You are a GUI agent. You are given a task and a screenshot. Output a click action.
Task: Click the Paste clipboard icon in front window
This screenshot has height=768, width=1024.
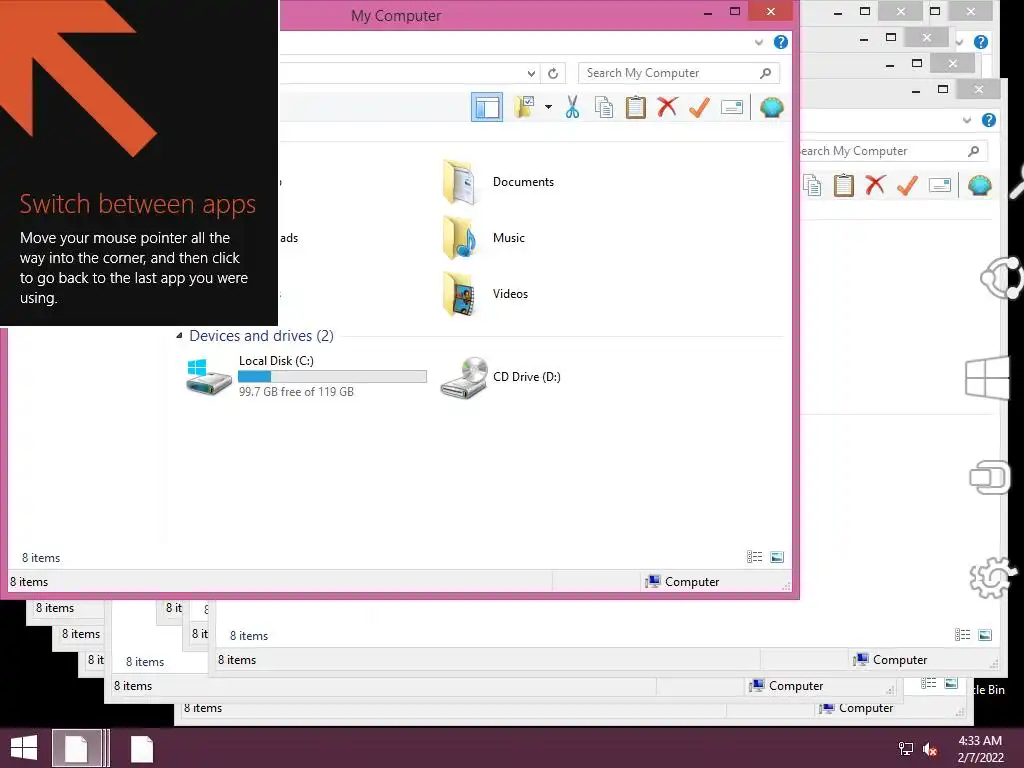pos(635,107)
